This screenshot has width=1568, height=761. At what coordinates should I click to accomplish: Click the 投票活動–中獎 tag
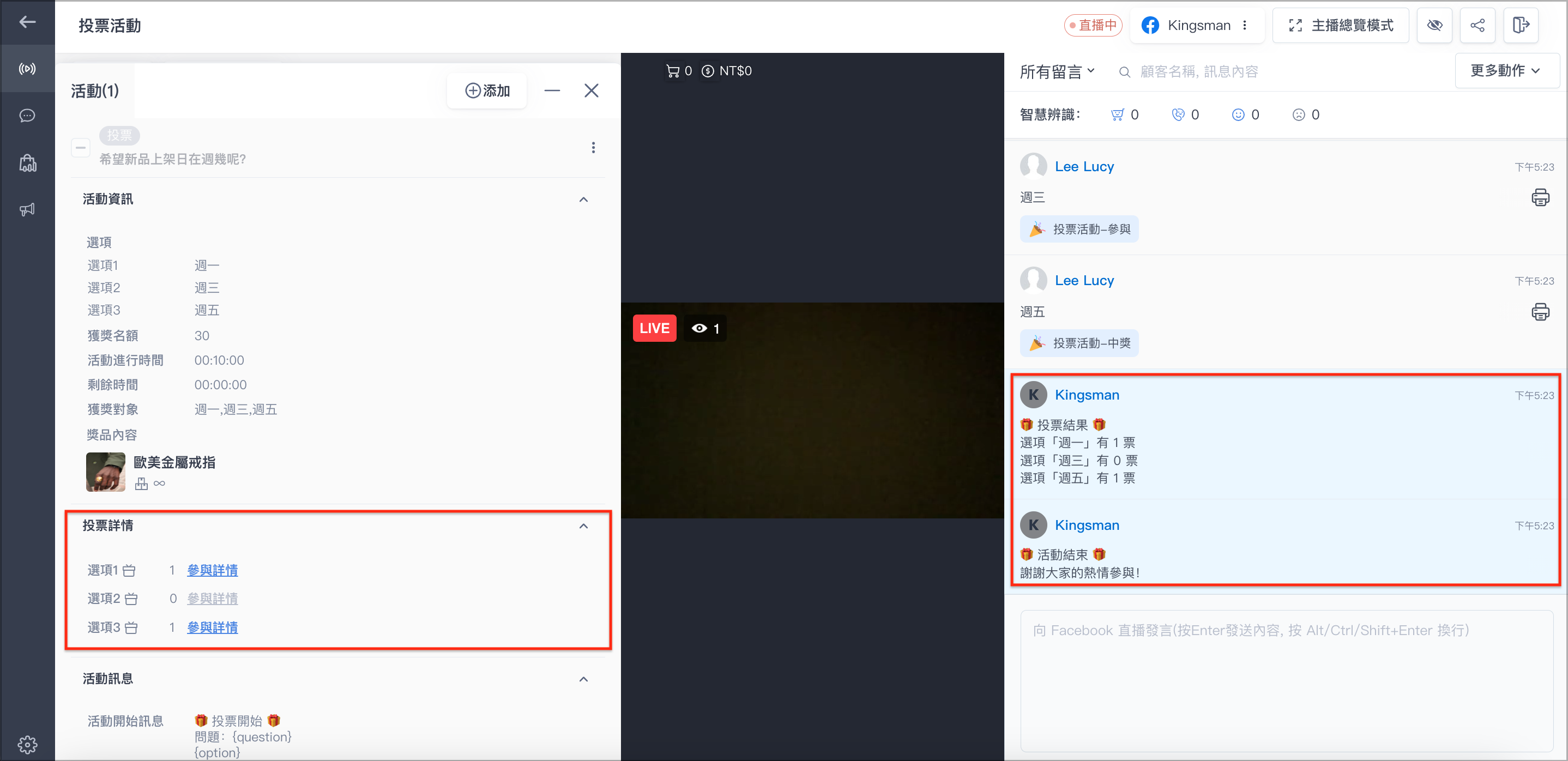(x=1079, y=344)
